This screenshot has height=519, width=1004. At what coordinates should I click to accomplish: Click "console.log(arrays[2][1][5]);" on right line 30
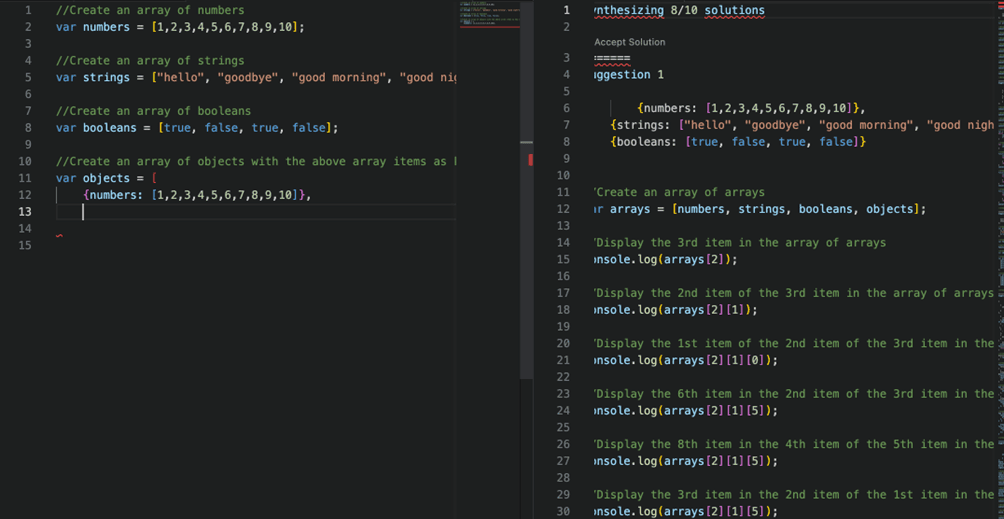(x=686, y=511)
